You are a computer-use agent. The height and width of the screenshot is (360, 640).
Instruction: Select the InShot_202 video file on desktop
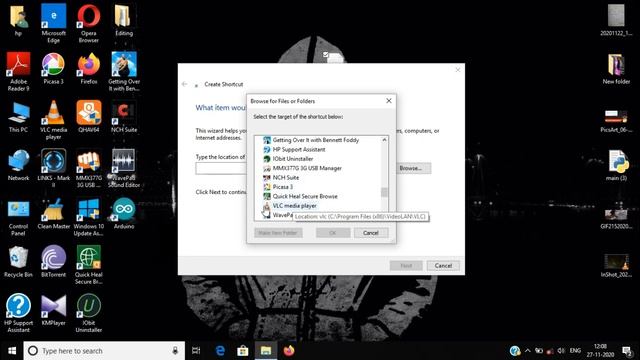pyautogui.click(x=616, y=265)
